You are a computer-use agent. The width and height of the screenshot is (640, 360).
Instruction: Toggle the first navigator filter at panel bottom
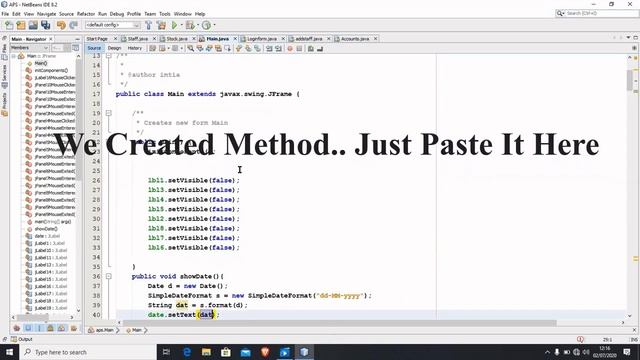click(x=17, y=328)
